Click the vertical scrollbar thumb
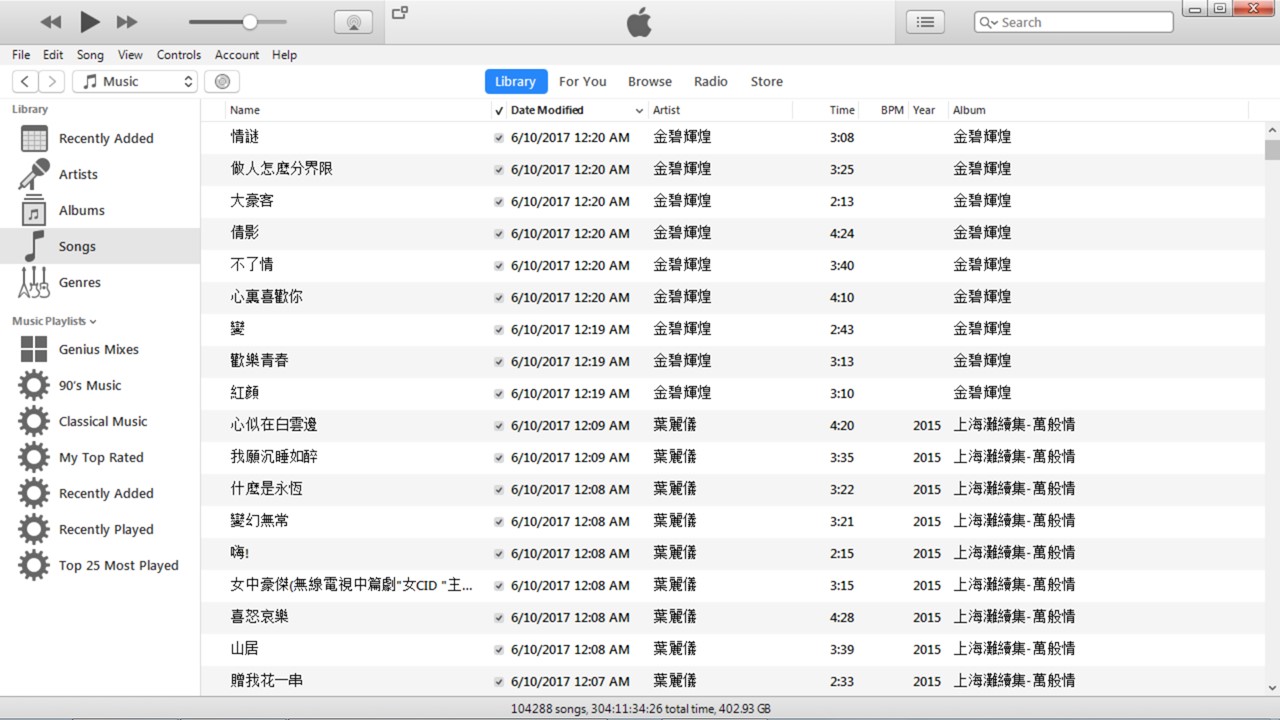This screenshot has width=1280, height=720. tap(1272, 150)
